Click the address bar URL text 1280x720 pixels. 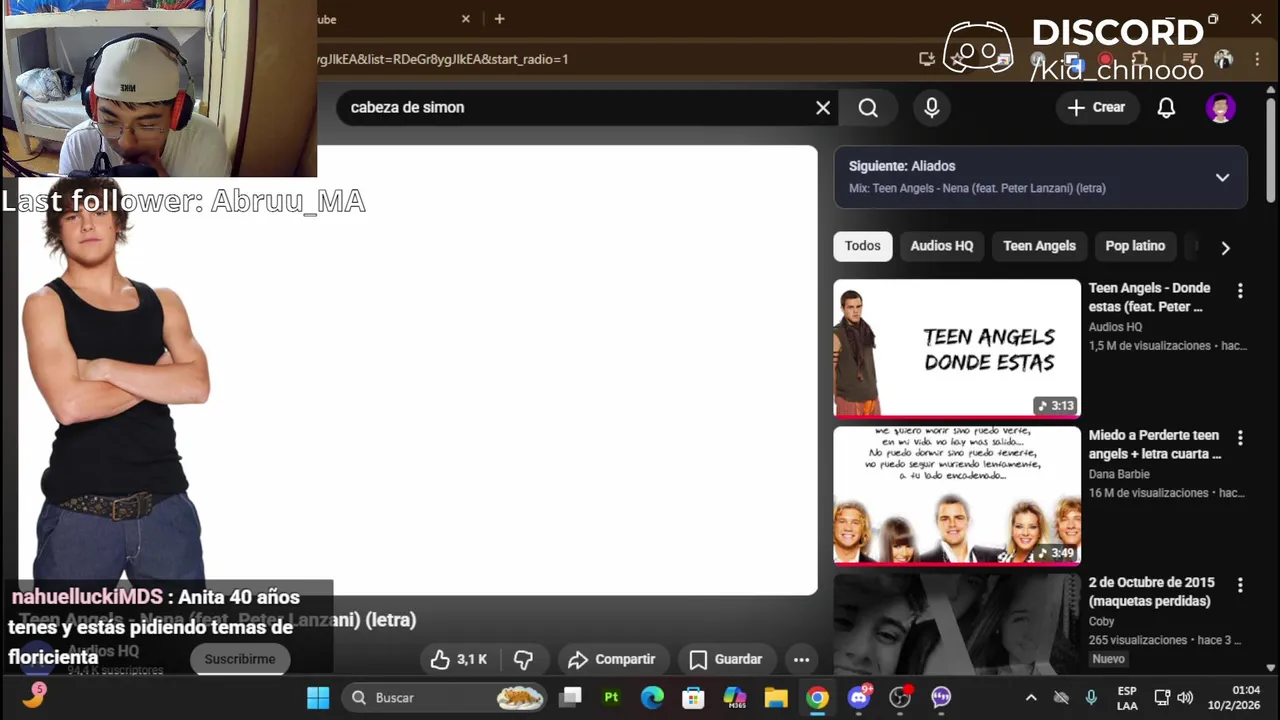click(x=443, y=59)
